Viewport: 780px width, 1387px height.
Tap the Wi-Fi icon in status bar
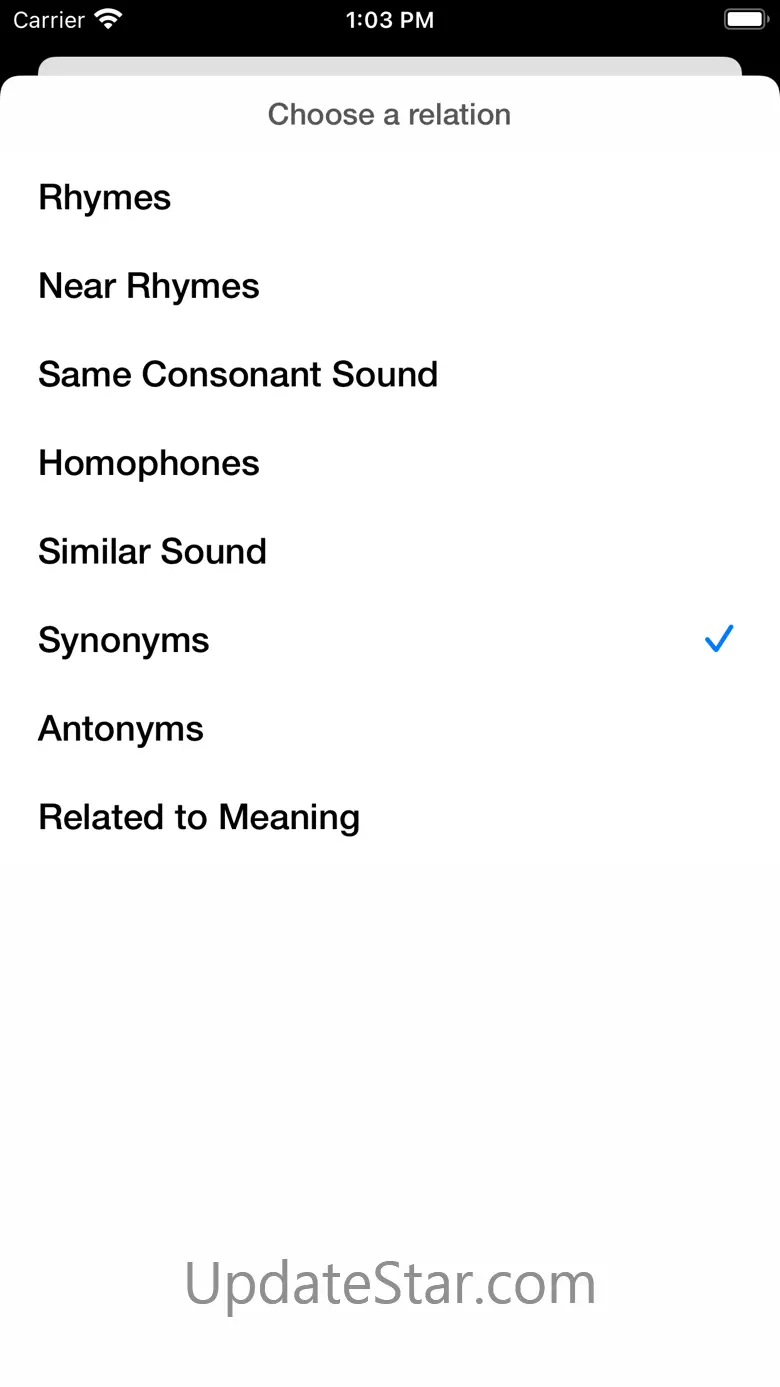(107, 19)
